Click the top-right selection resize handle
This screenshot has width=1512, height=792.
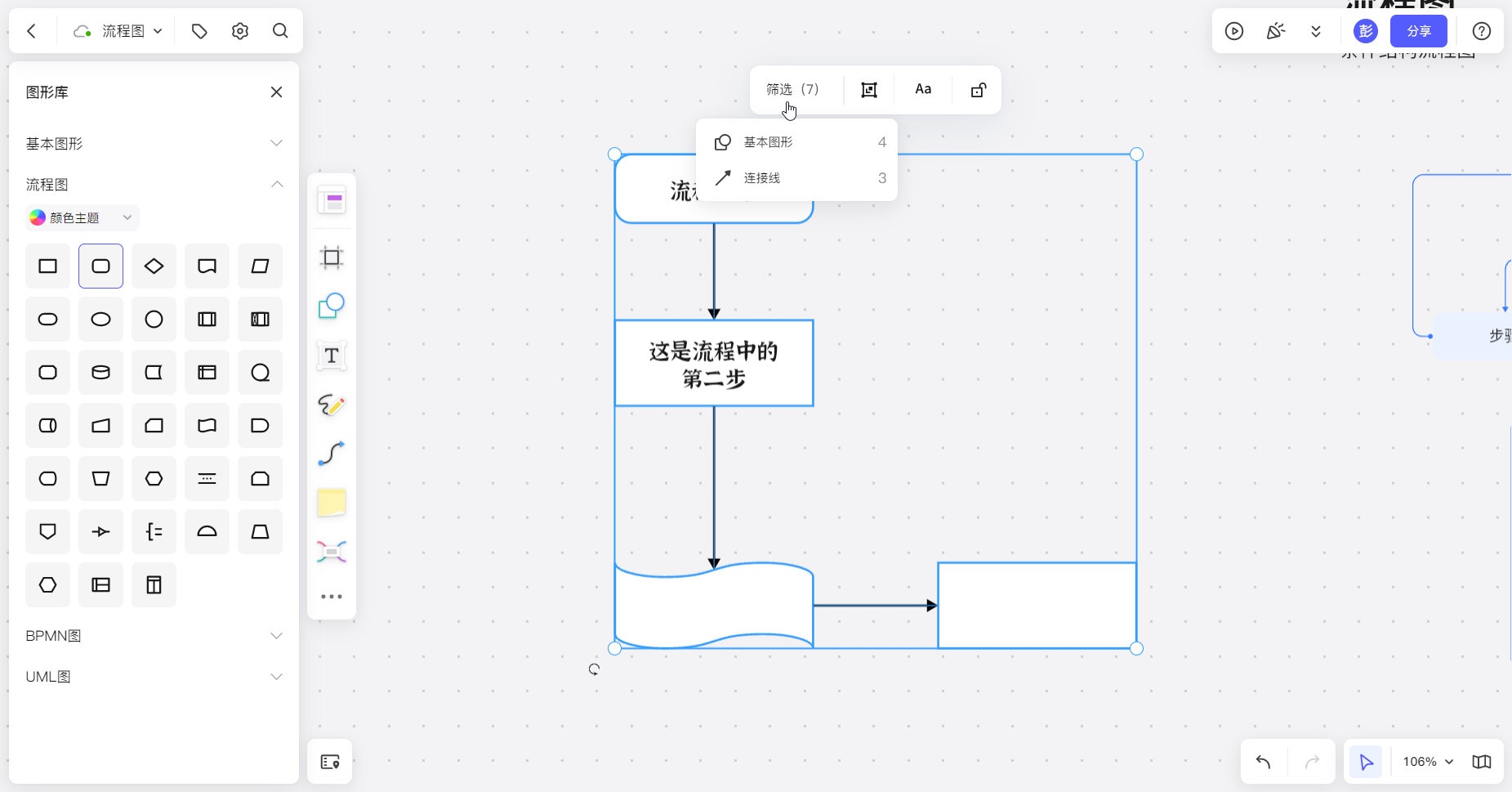tap(1136, 154)
